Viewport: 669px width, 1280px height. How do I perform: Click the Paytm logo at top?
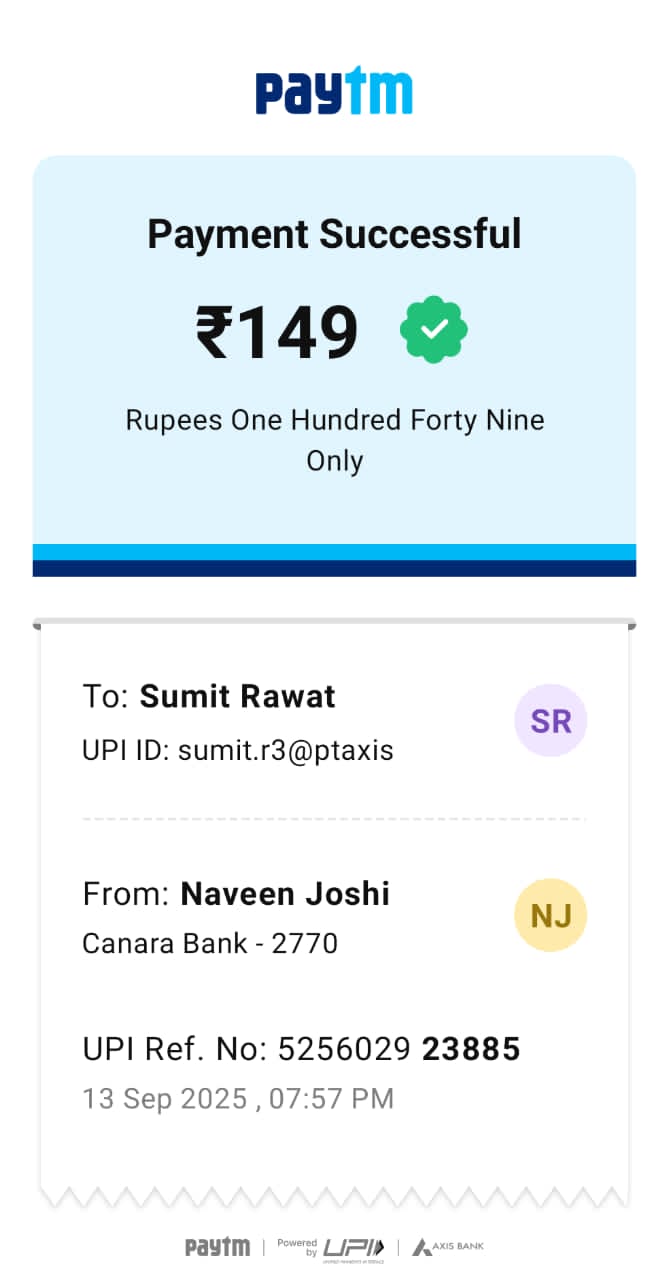[334, 93]
